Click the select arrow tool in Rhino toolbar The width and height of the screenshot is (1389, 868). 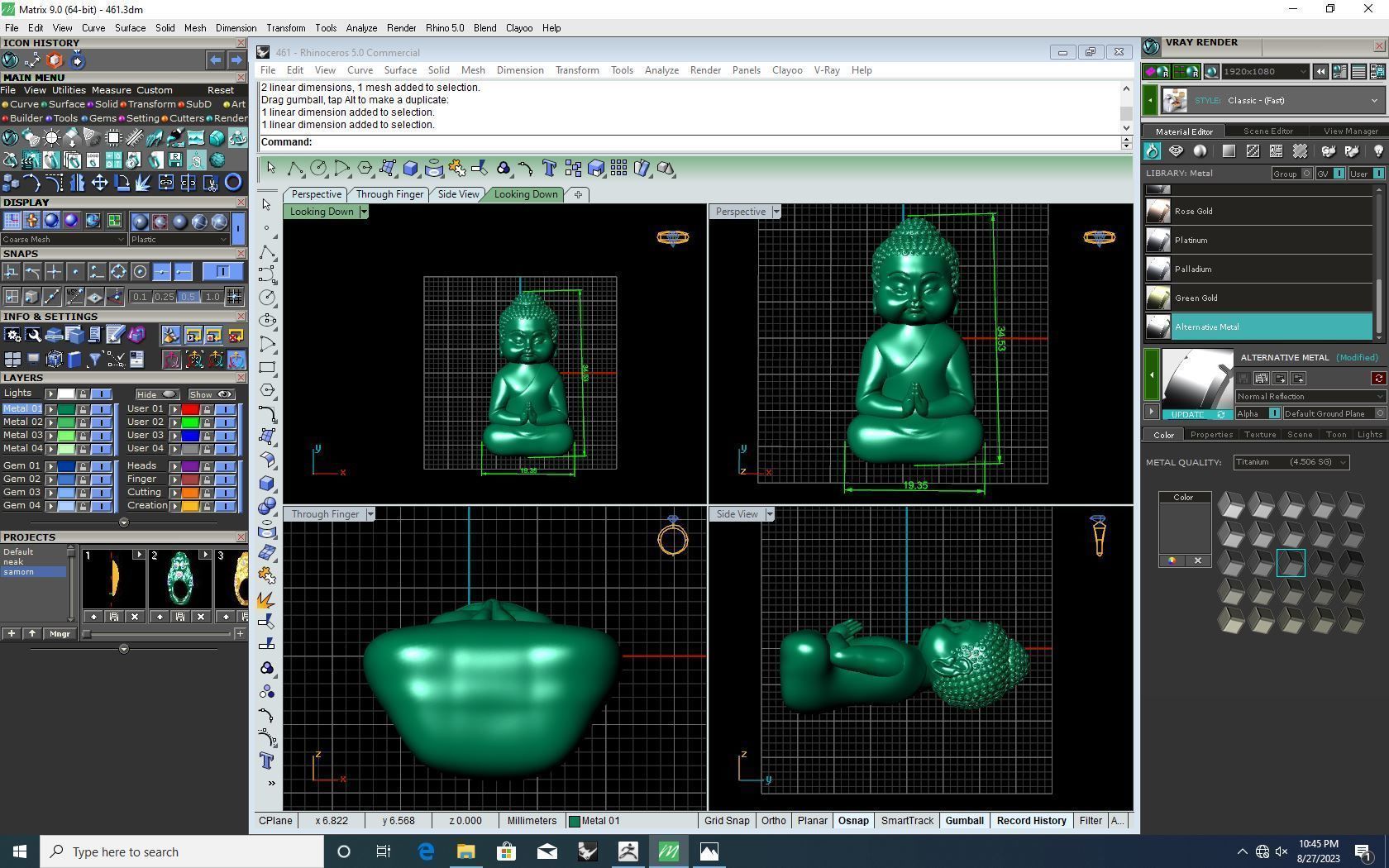click(271, 168)
